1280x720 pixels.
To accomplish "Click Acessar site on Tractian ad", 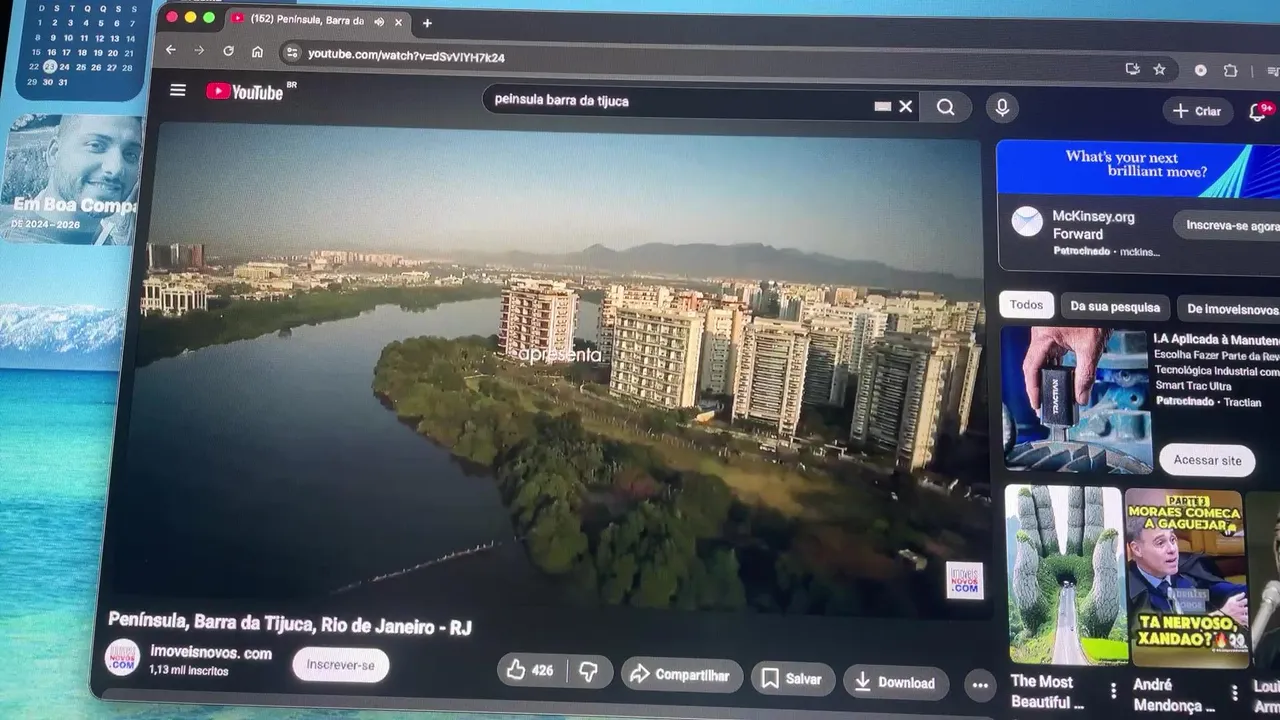I will [x=1207, y=460].
